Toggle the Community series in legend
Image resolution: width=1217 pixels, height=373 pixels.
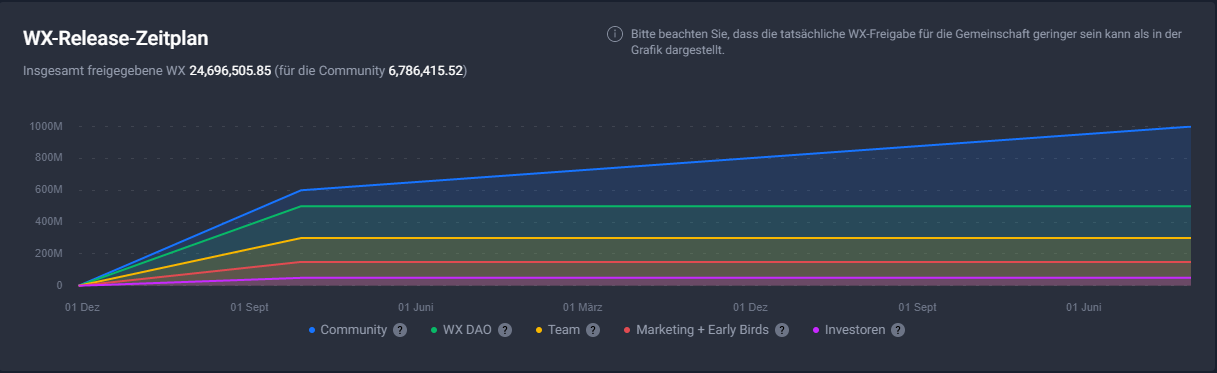[353, 330]
